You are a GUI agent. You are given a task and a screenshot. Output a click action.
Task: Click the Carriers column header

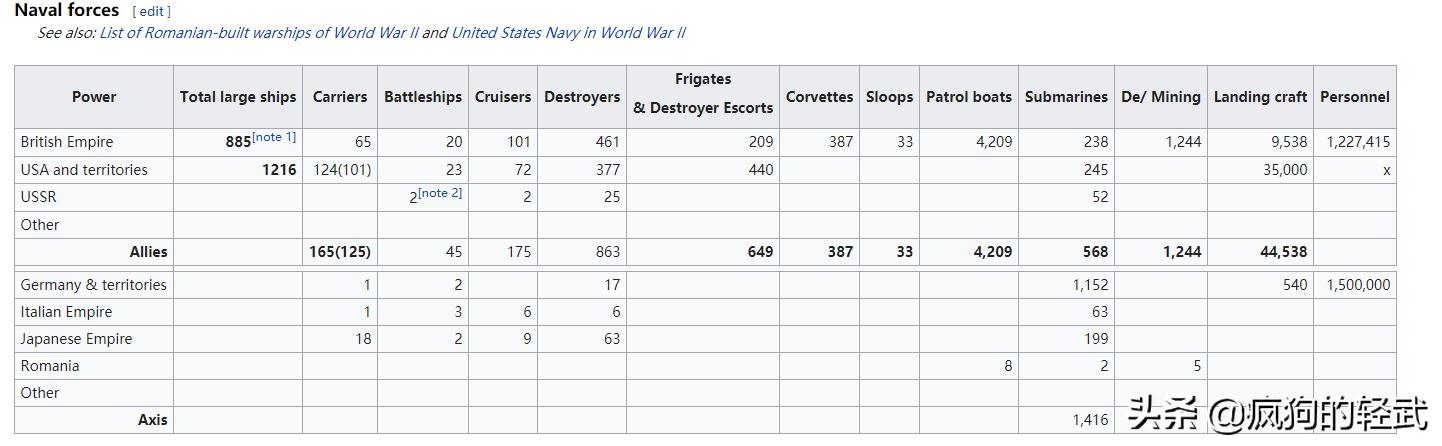pyautogui.click(x=340, y=97)
